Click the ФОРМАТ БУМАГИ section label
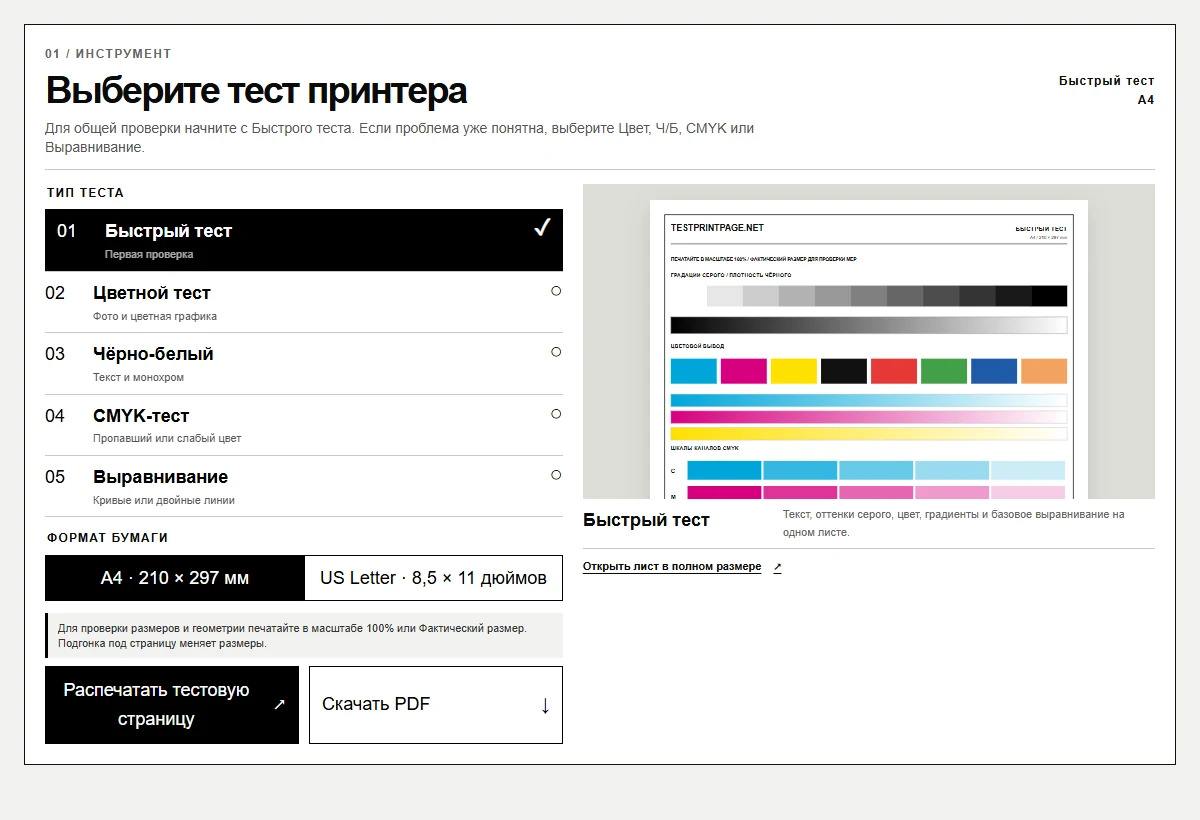The width and height of the screenshot is (1200, 820). [x=107, y=538]
